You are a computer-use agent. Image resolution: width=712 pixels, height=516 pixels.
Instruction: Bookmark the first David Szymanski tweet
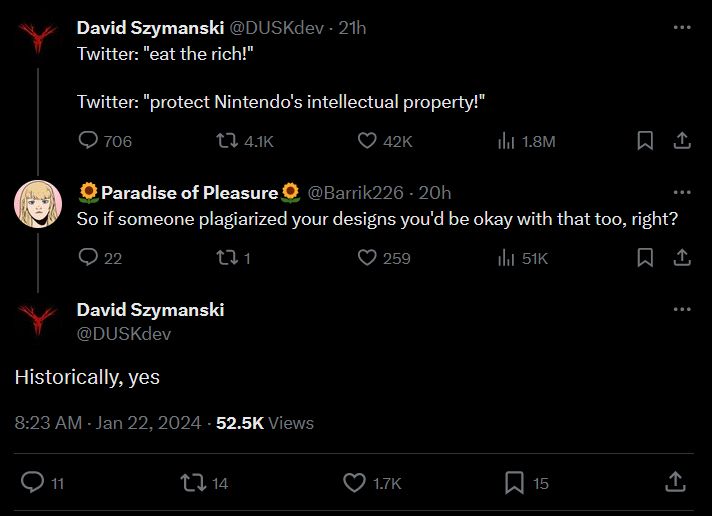coord(645,141)
